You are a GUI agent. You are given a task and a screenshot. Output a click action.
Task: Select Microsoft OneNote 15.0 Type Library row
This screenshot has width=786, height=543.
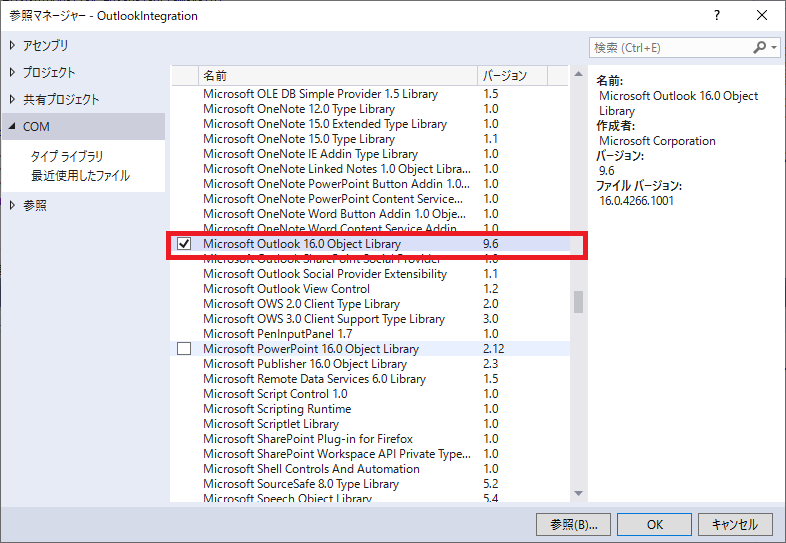click(370, 139)
